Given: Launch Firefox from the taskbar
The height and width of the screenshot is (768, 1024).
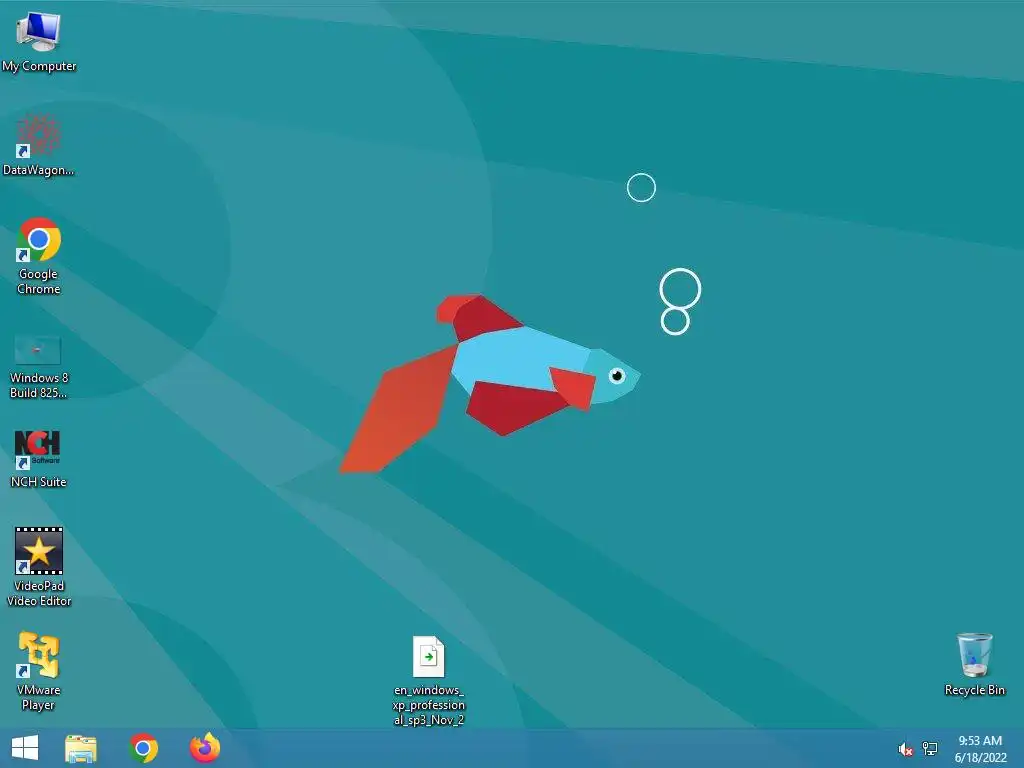Looking at the screenshot, I should (x=205, y=748).
